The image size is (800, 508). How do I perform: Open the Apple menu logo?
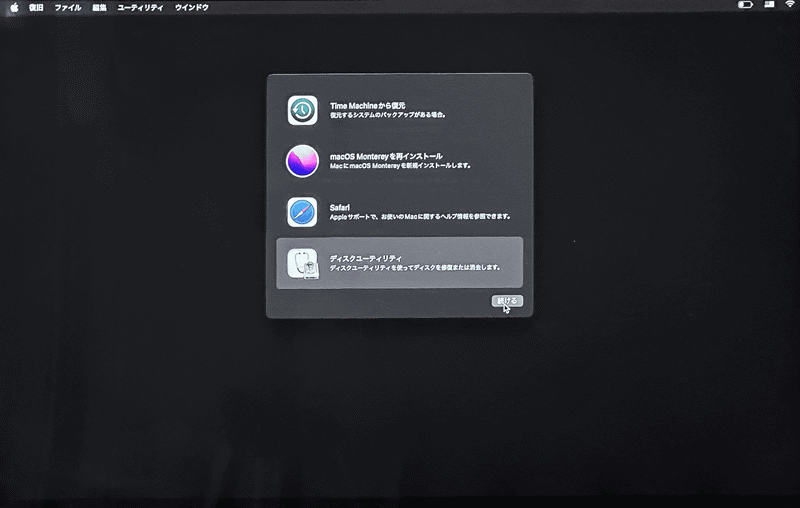tap(14, 8)
